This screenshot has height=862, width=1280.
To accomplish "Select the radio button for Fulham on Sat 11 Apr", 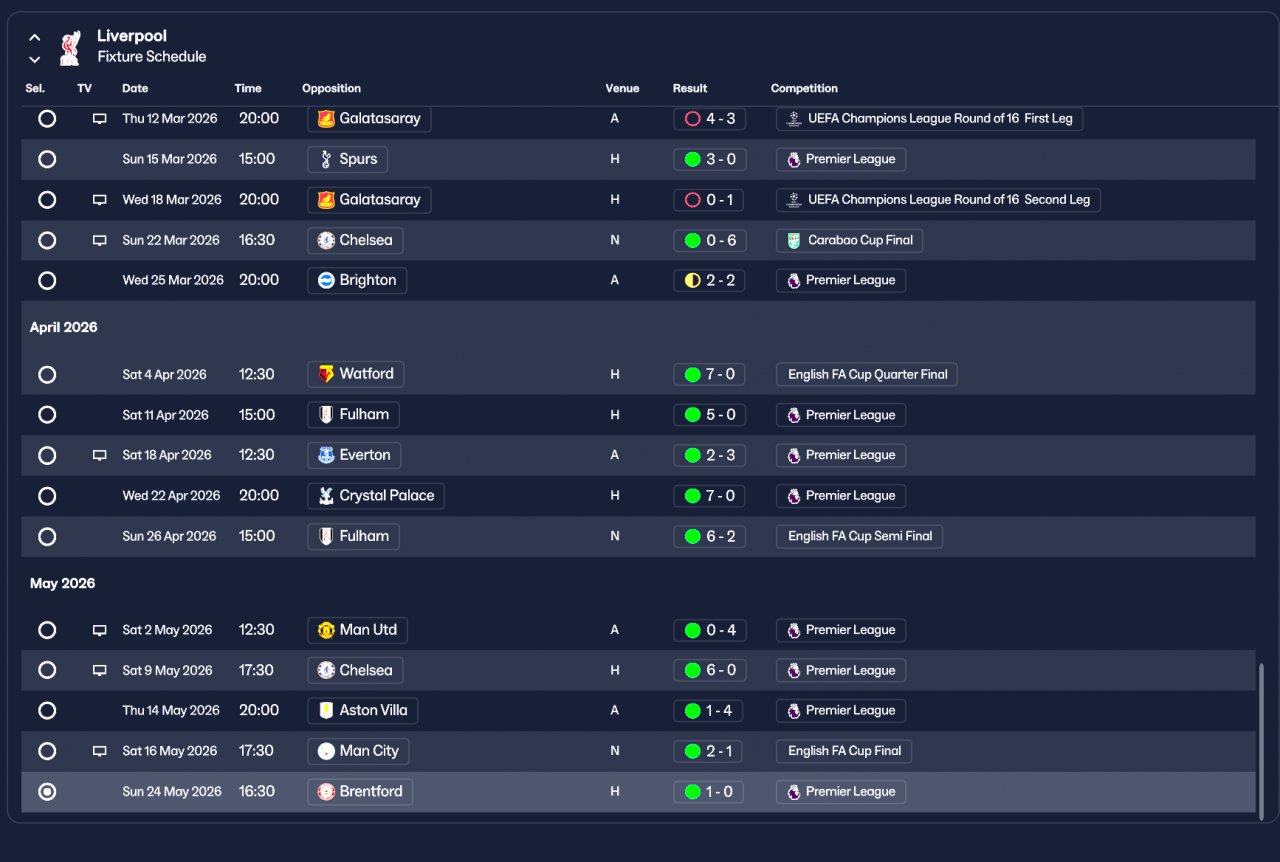I will (47, 415).
